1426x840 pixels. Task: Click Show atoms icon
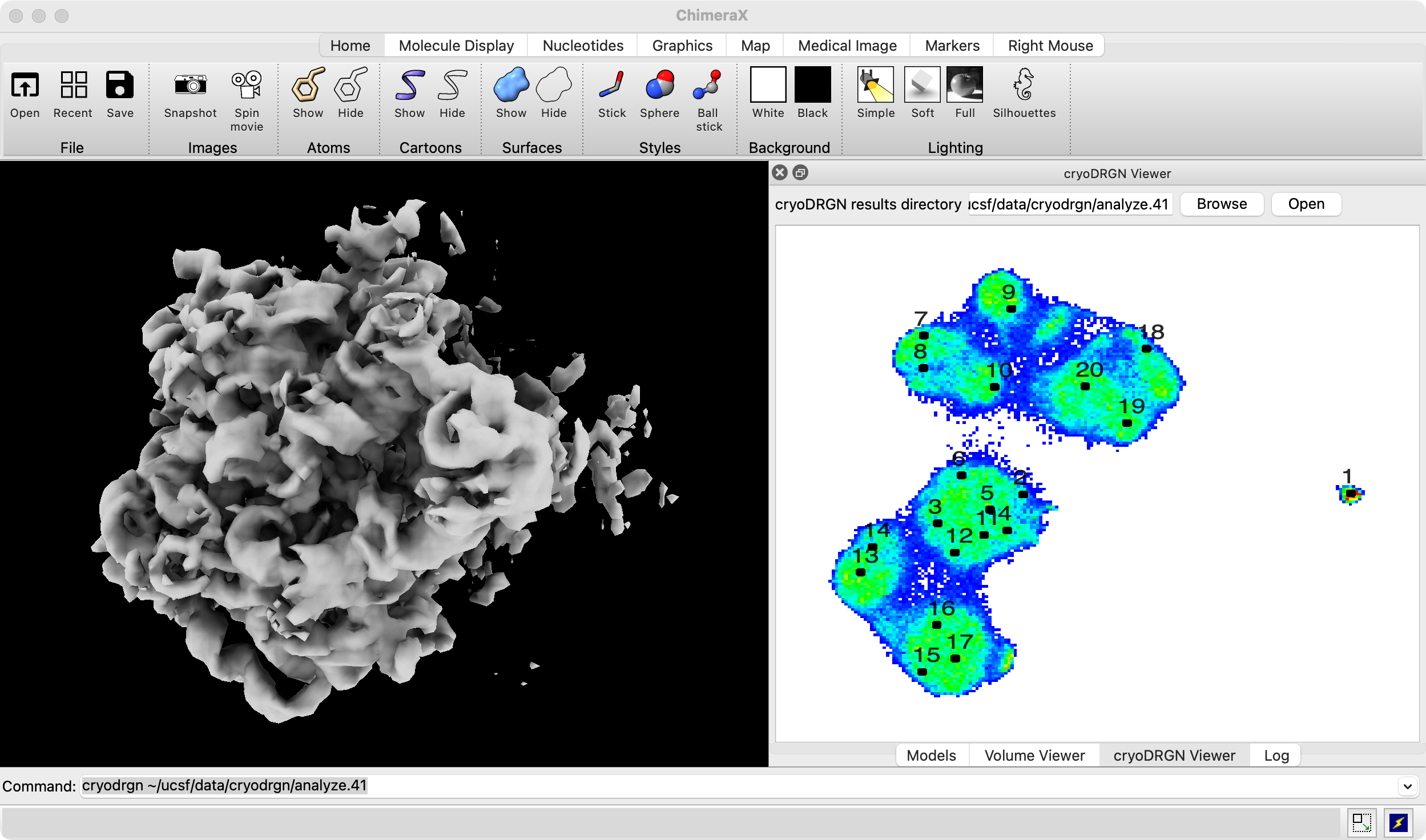(x=308, y=86)
